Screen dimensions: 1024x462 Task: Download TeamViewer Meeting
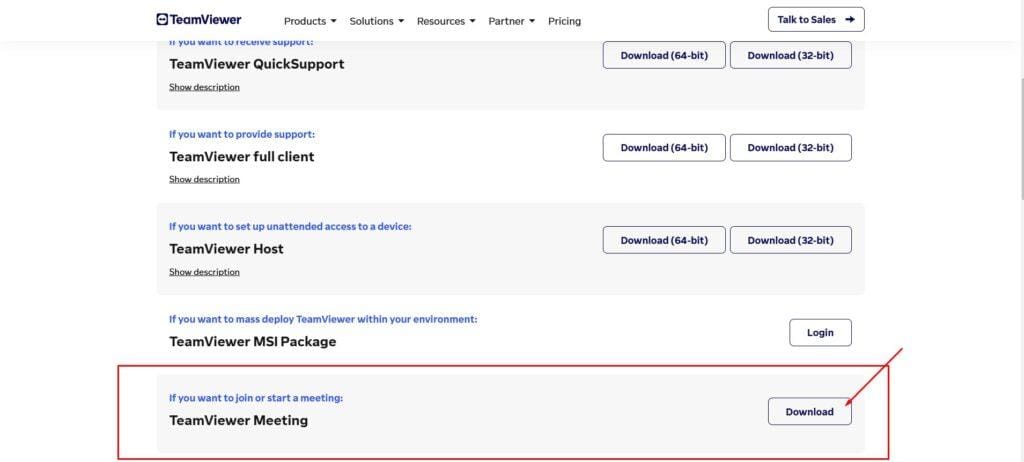click(809, 411)
